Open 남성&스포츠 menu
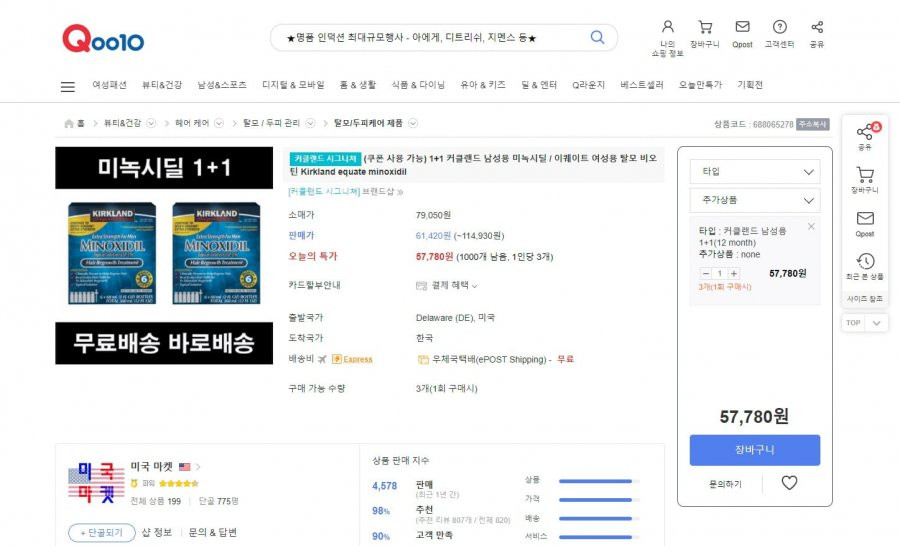The image size is (900, 546). 222,84
